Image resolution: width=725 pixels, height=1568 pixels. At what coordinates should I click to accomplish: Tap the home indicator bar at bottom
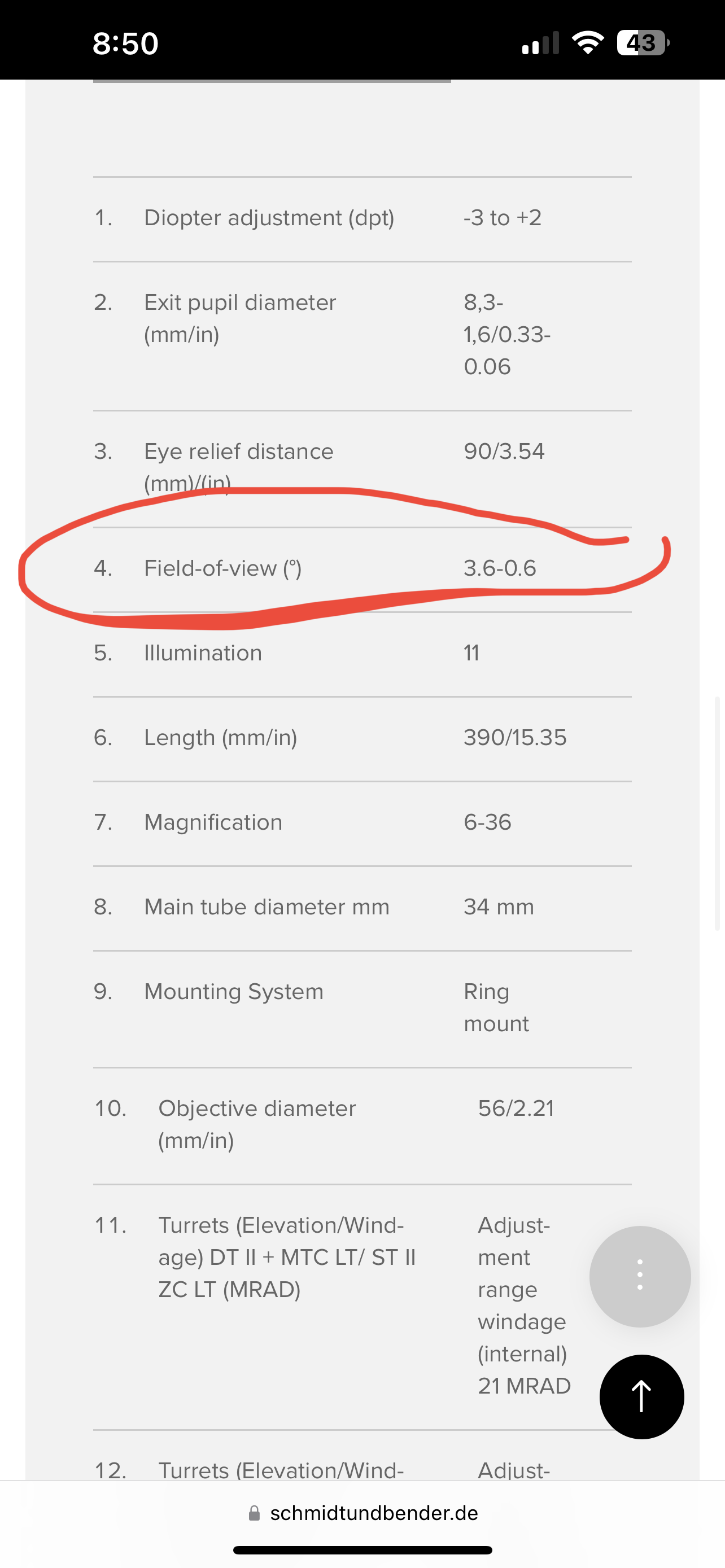(x=363, y=1550)
